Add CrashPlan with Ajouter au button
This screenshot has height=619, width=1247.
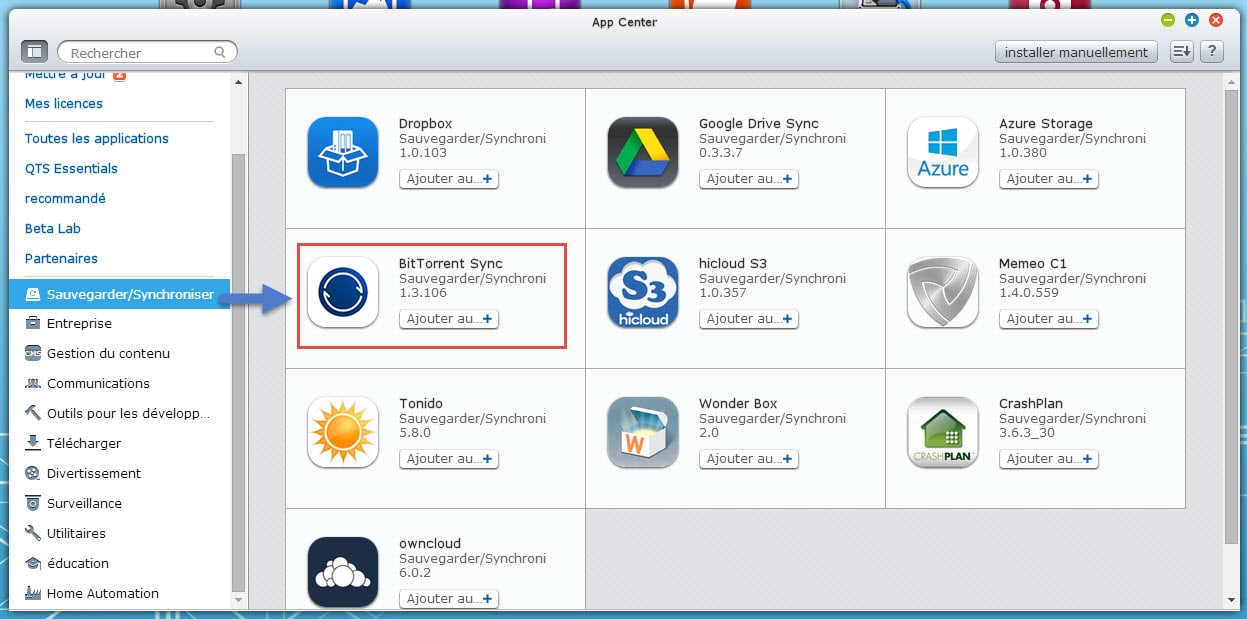click(x=1049, y=459)
